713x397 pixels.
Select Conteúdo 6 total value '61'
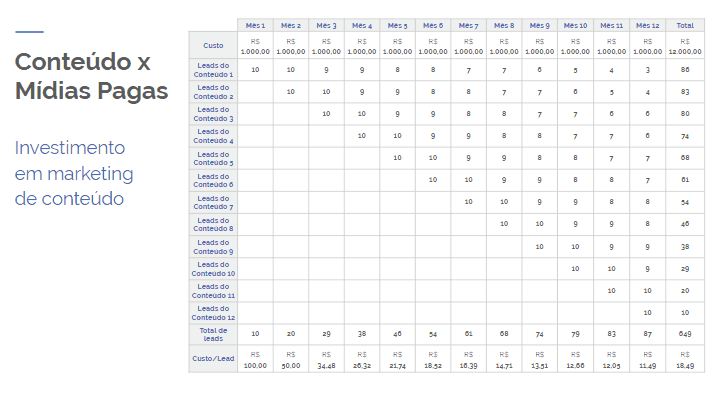click(685, 180)
